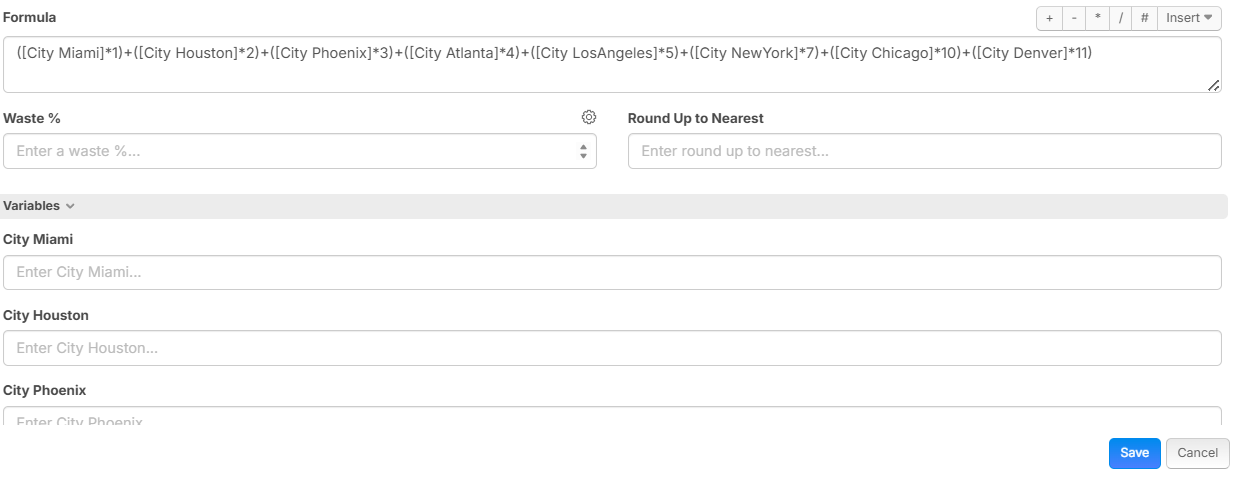Increase Waste % with the up arrow
Screen dimensions: 1235x477
coord(584,146)
